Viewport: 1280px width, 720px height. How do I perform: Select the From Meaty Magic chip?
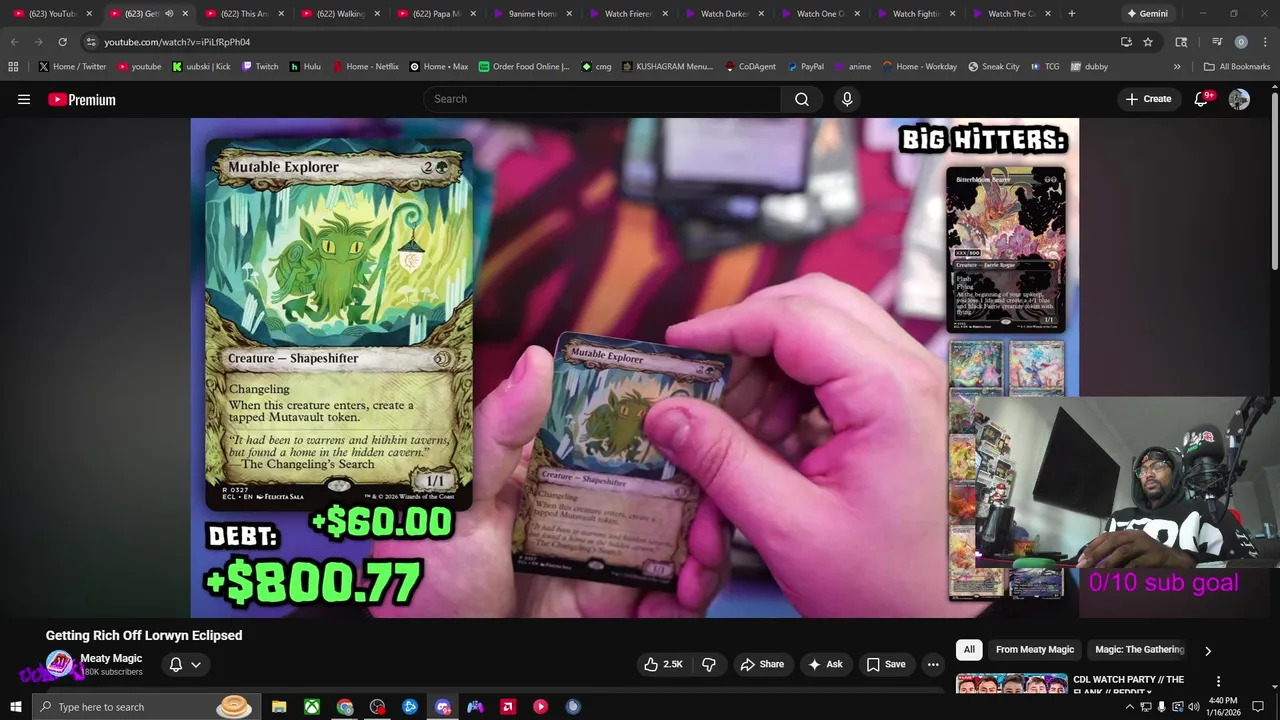[x=1035, y=650]
